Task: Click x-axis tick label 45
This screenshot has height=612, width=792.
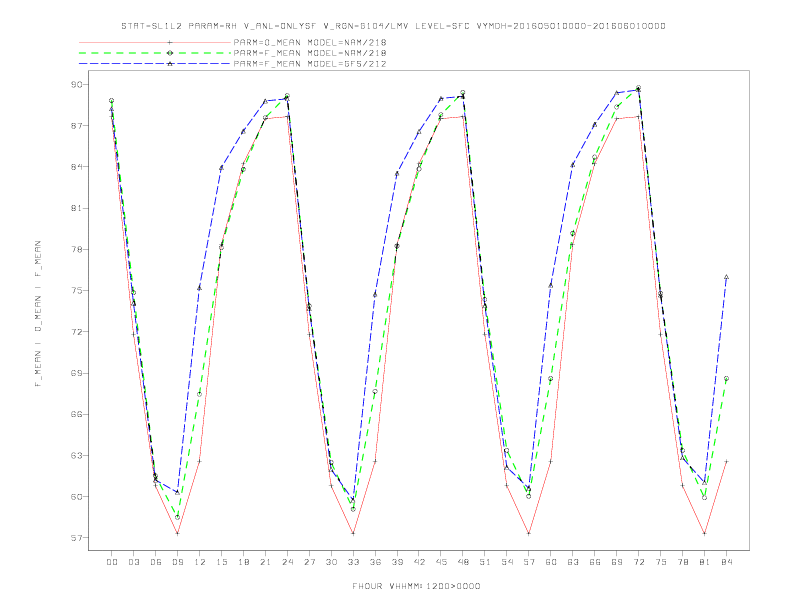Action: pos(441,562)
